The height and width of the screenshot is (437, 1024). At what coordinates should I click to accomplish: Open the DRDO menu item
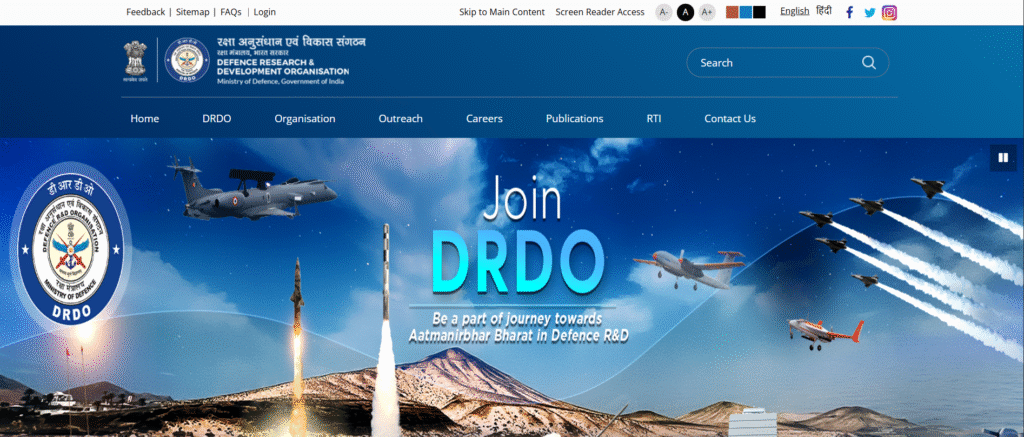tap(217, 119)
